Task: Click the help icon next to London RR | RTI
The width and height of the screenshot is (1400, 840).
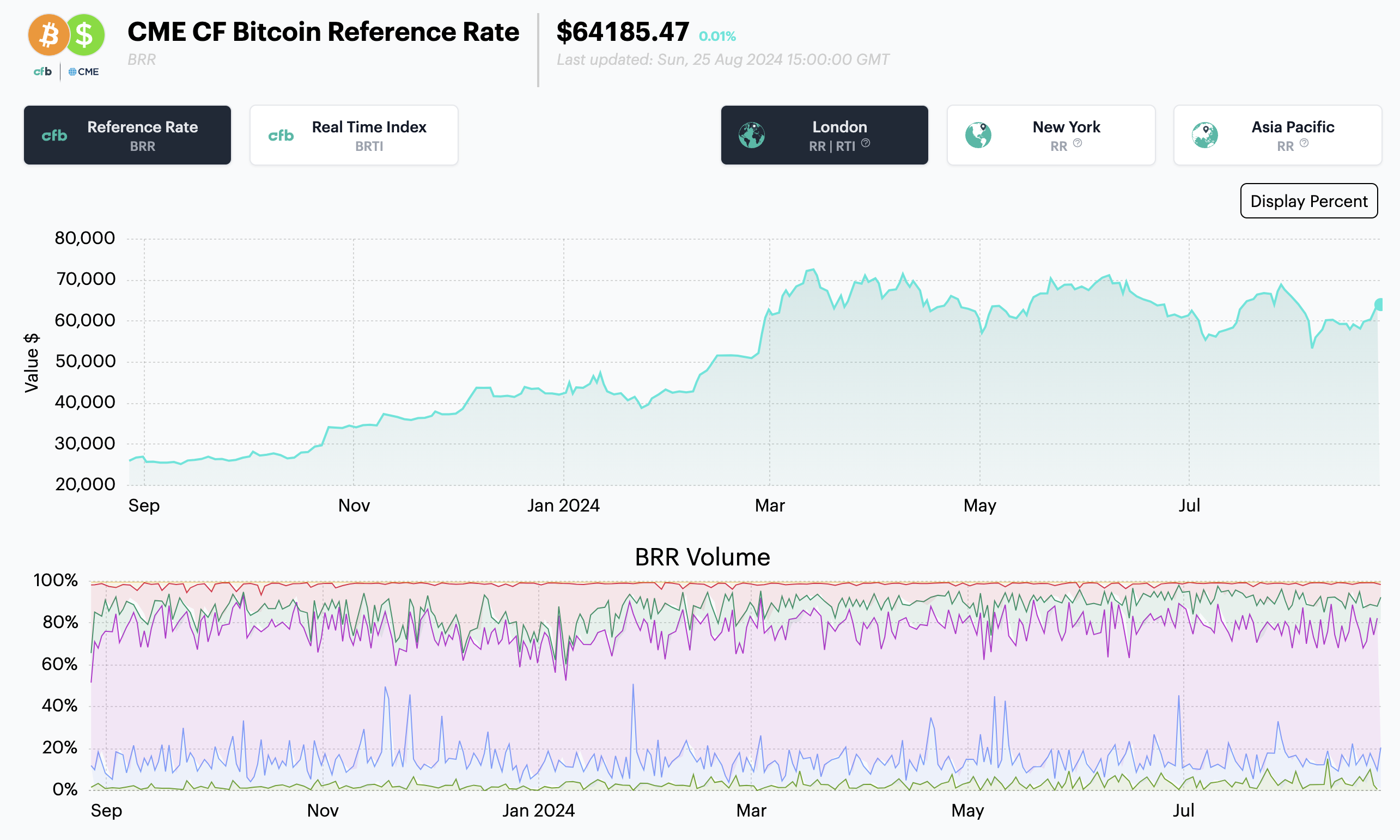Action: 866,143
